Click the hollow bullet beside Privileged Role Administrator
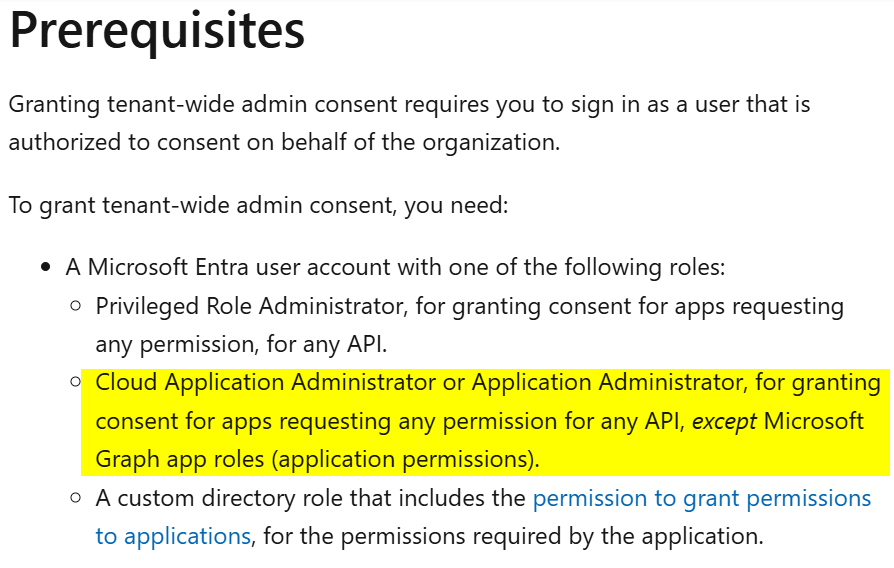 pos(76,306)
